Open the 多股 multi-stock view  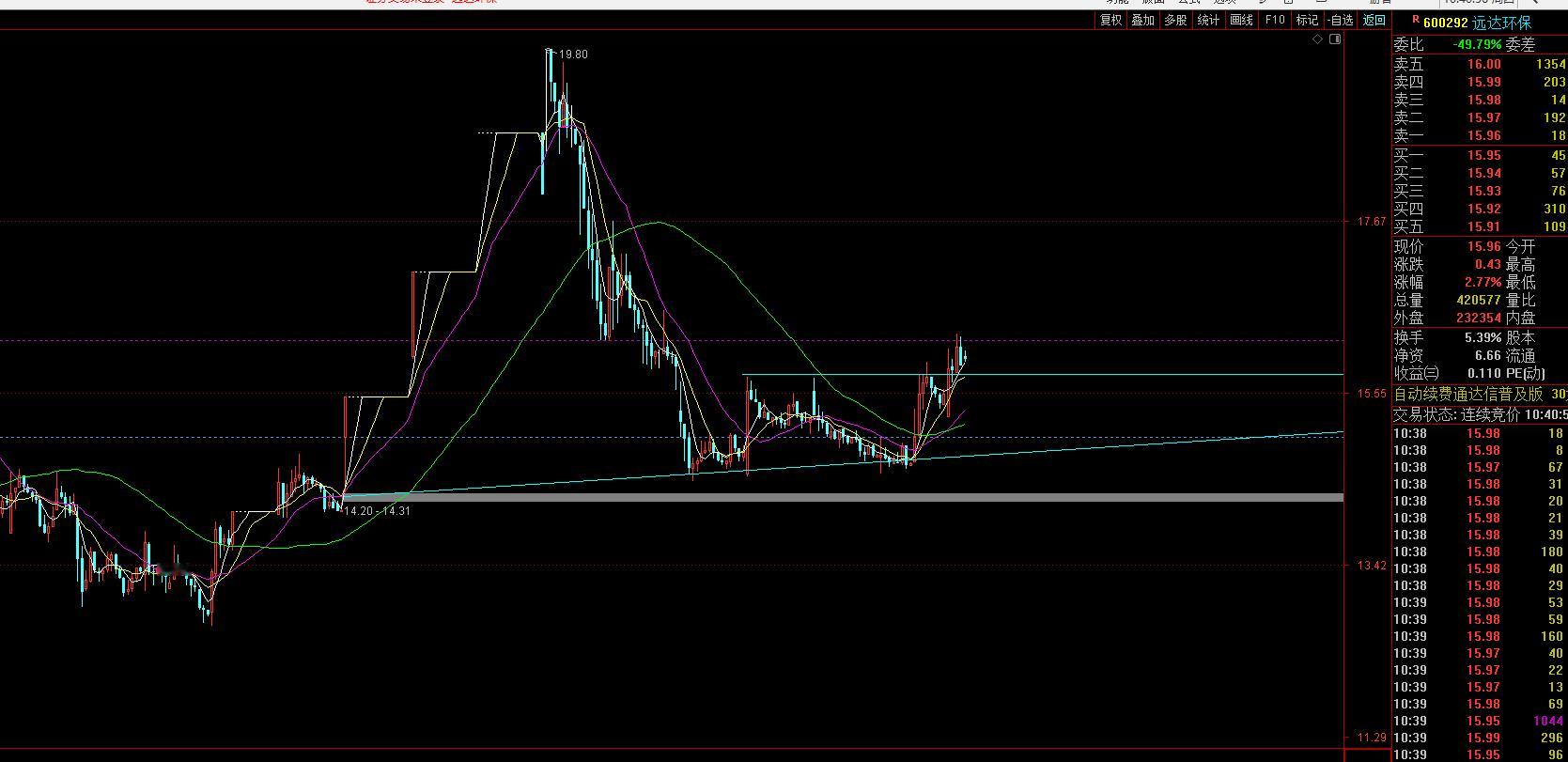[x=1176, y=20]
